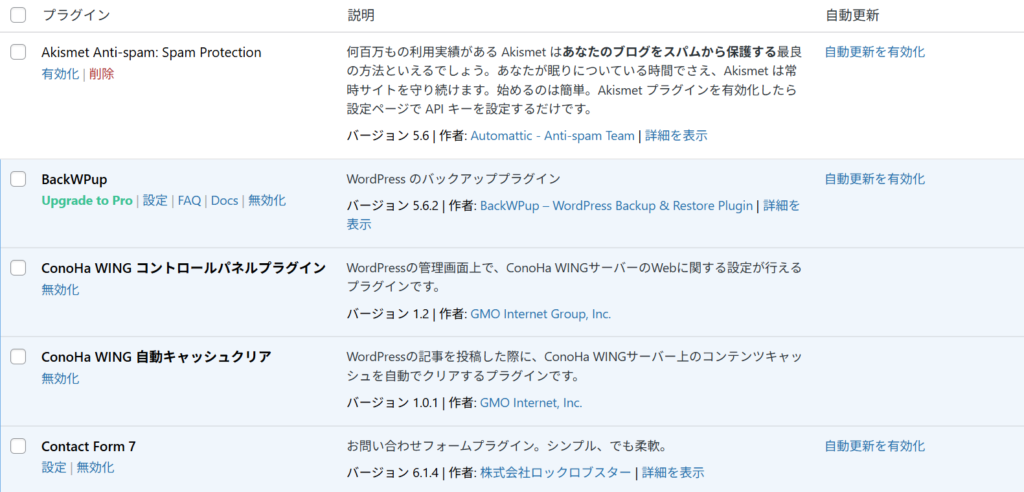The width and height of the screenshot is (1024, 492).
Task: Enable auto-update for BackWPup plugin
Action: coord(874,179)
